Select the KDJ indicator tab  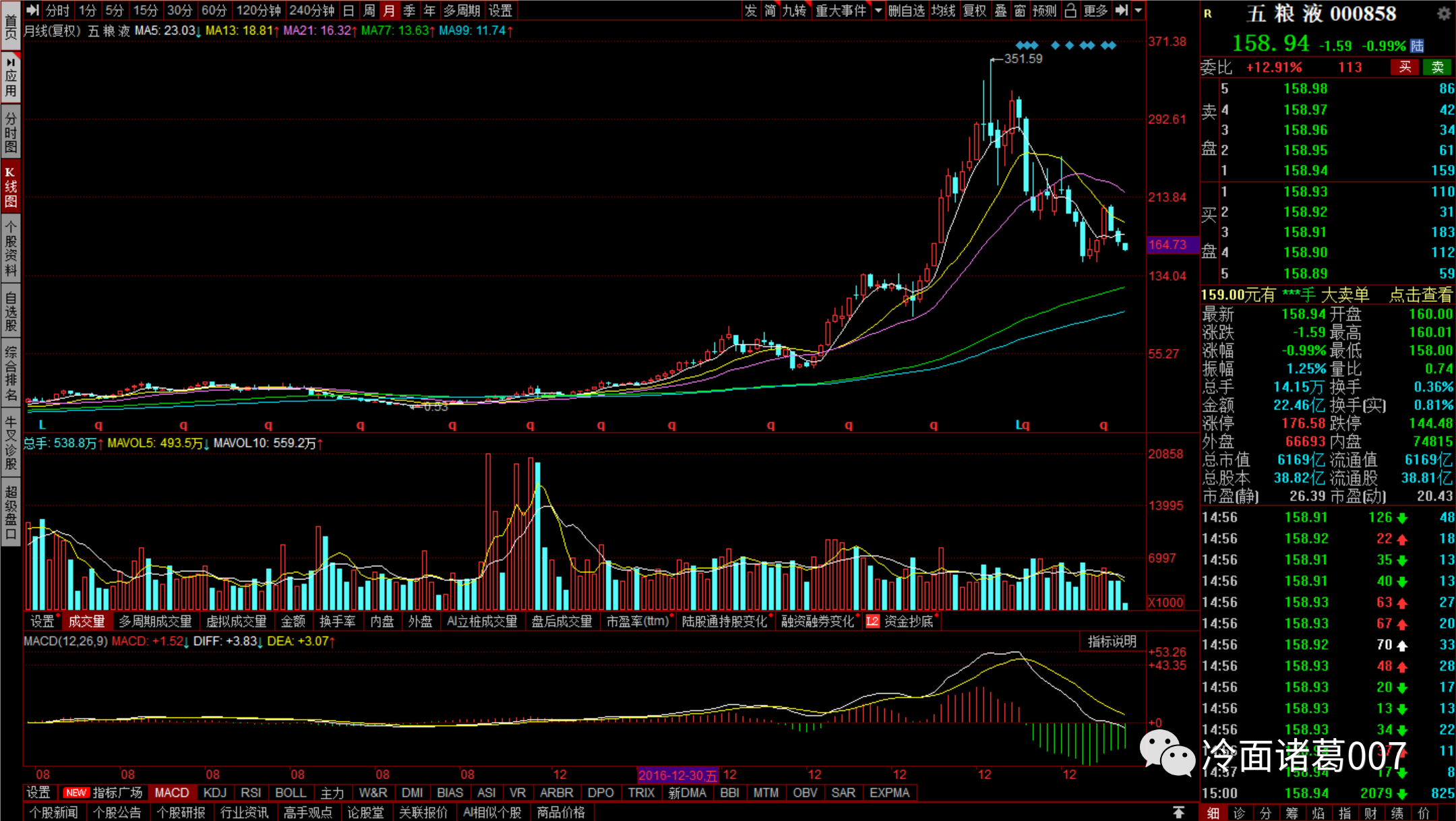(x=215, y=793)
